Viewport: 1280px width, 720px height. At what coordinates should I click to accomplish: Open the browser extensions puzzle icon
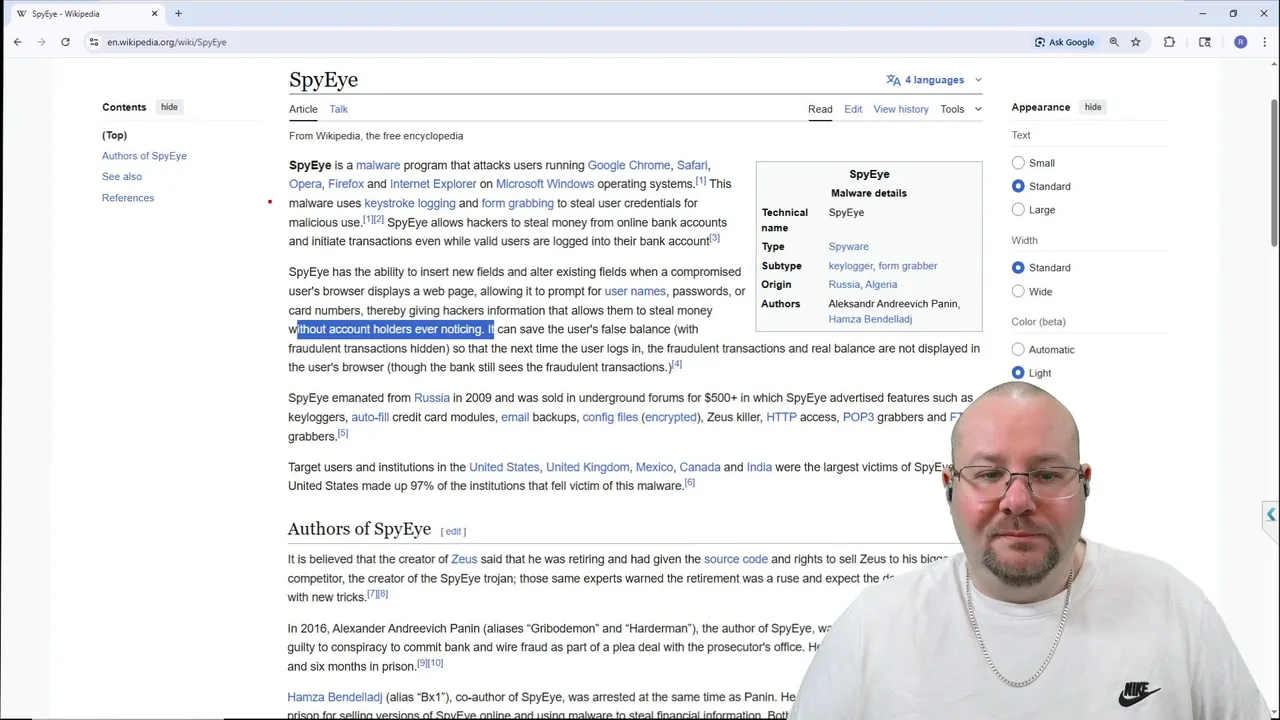click(1169, 42)
